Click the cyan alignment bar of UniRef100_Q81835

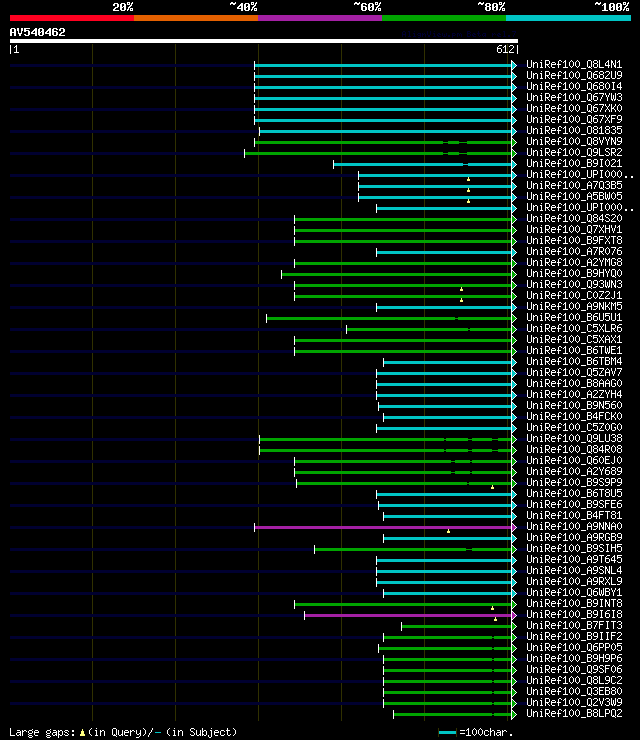point(386,131)
